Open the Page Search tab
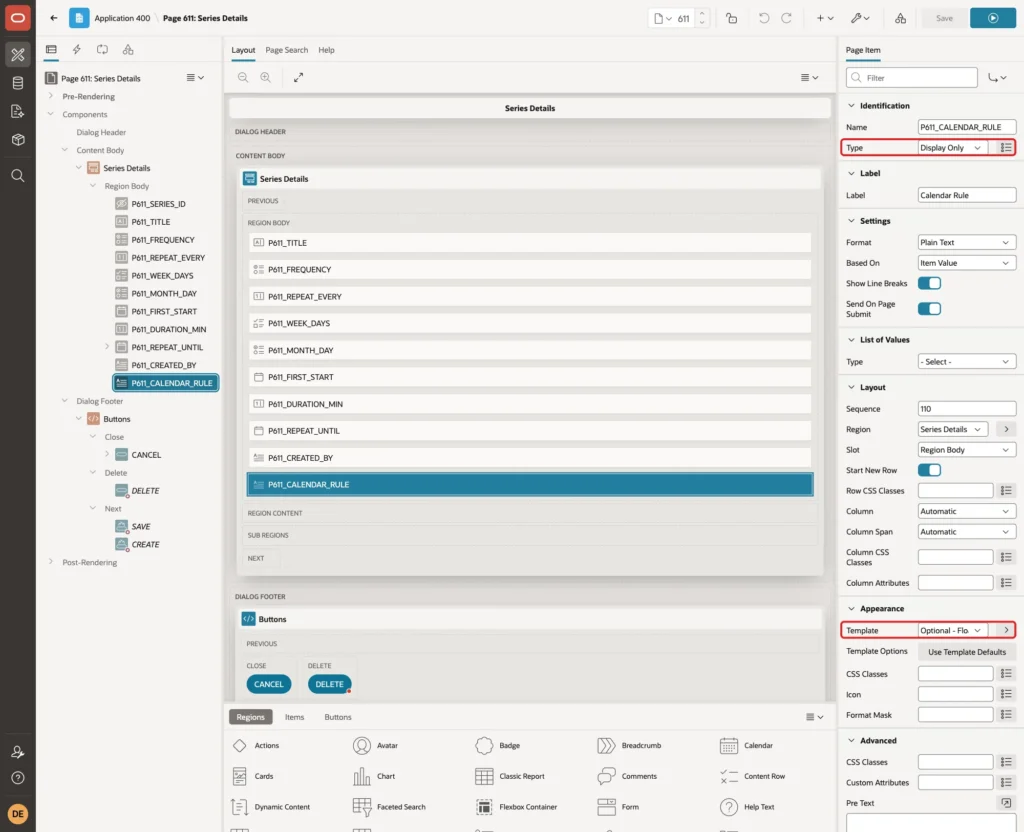This screenshot has width=1024, height=832. [x=286, y=50]
